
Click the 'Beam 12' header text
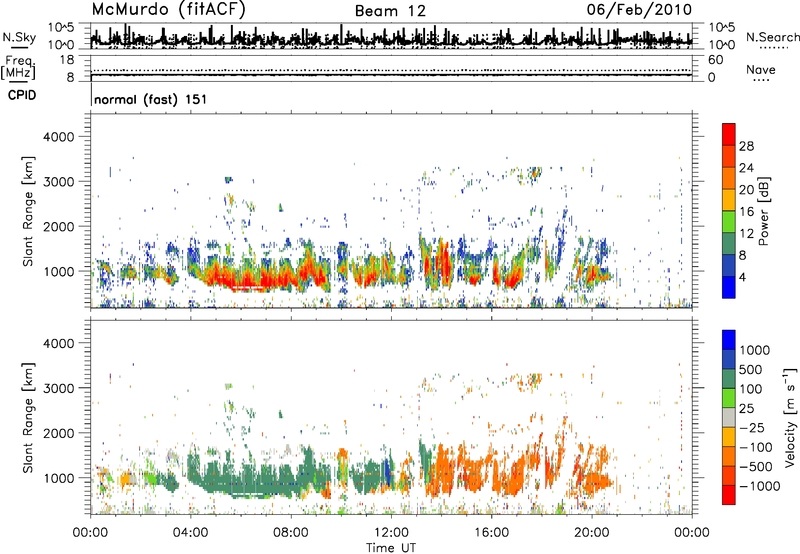click(x=390, y=11)
